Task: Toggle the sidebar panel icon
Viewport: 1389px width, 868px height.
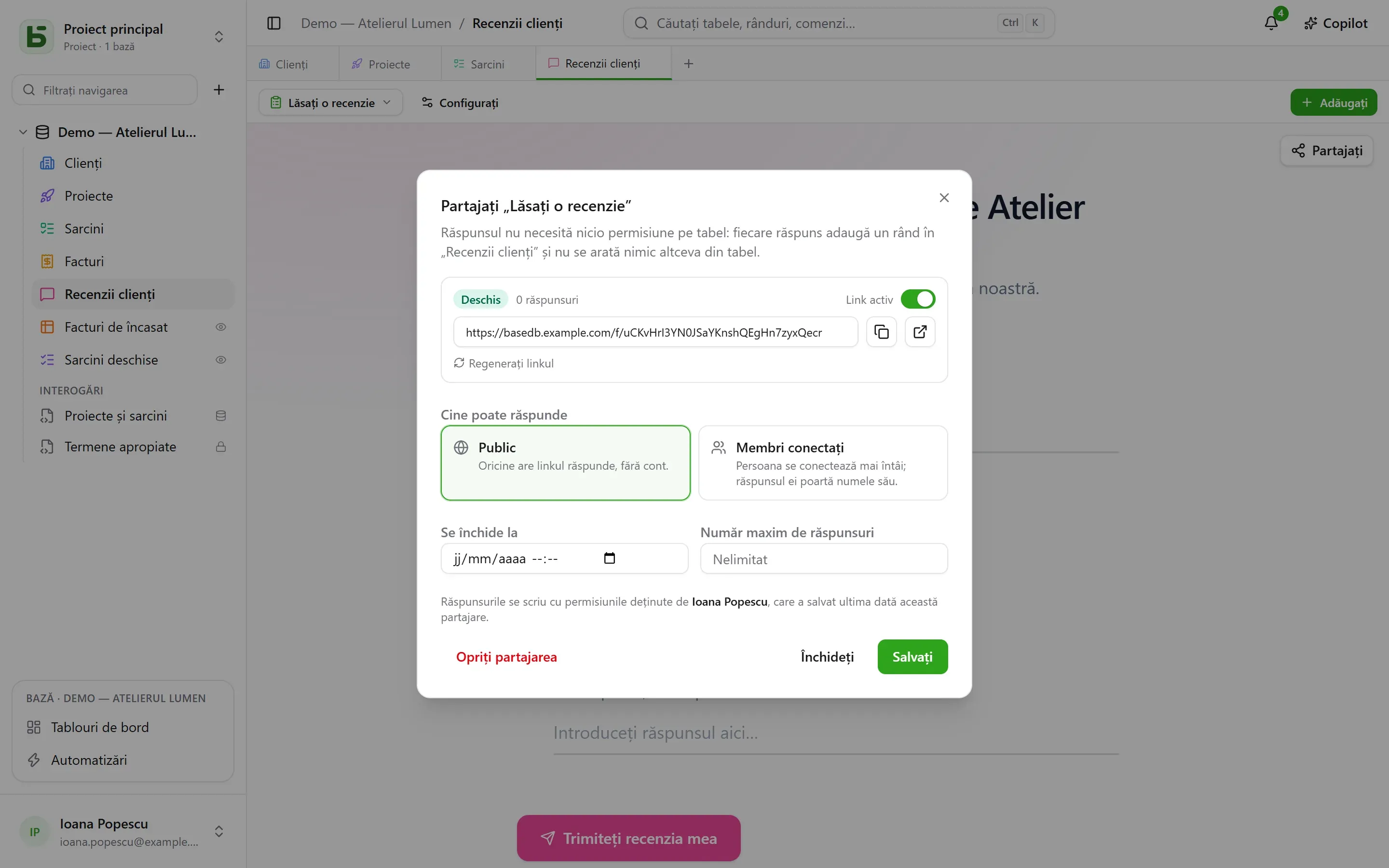Action: click(274, 23)
